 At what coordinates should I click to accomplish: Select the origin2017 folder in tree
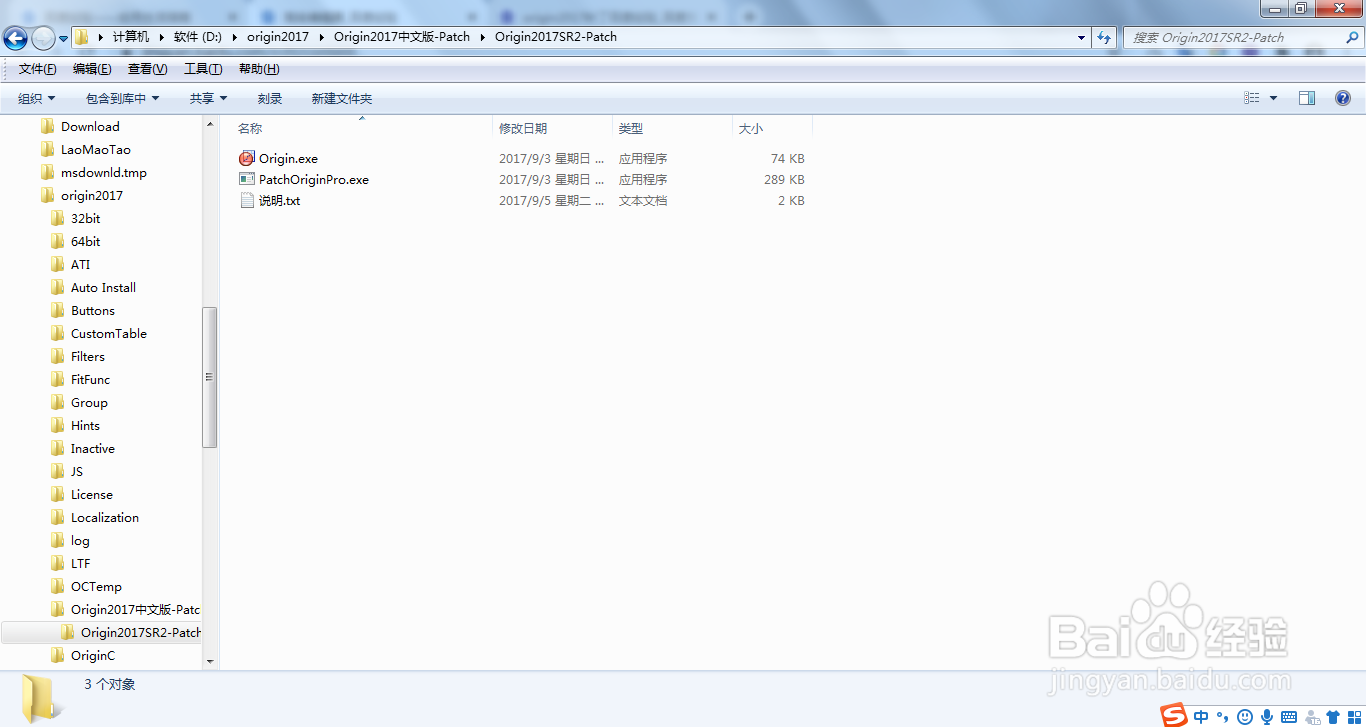92,195
